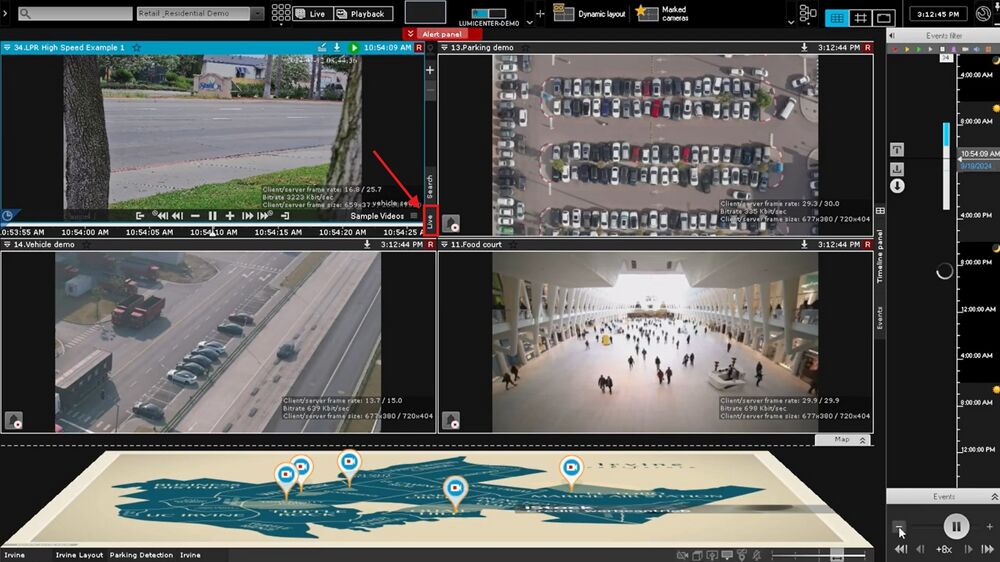Toggle the record indicator on Food court tile
Viewport: 1000px width, 562px height.
coord(866,243)
